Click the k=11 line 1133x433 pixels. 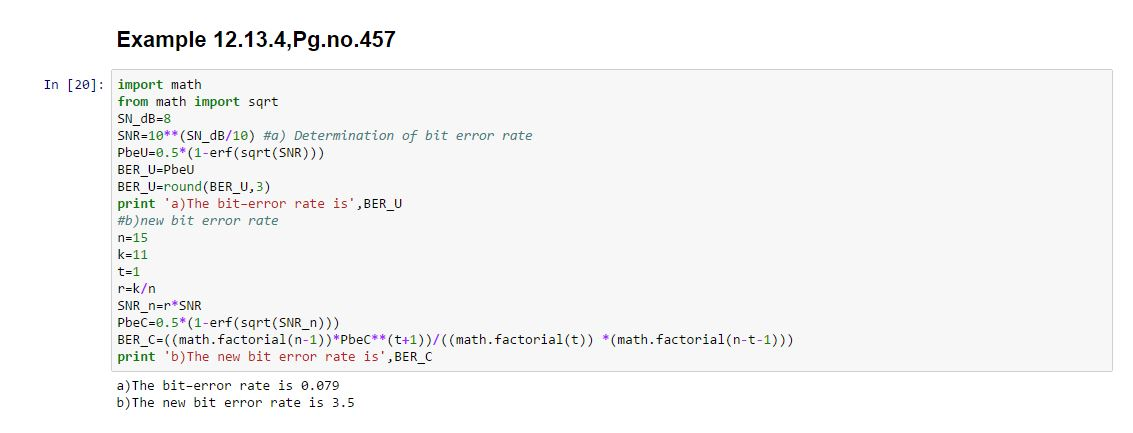point(132,254)
